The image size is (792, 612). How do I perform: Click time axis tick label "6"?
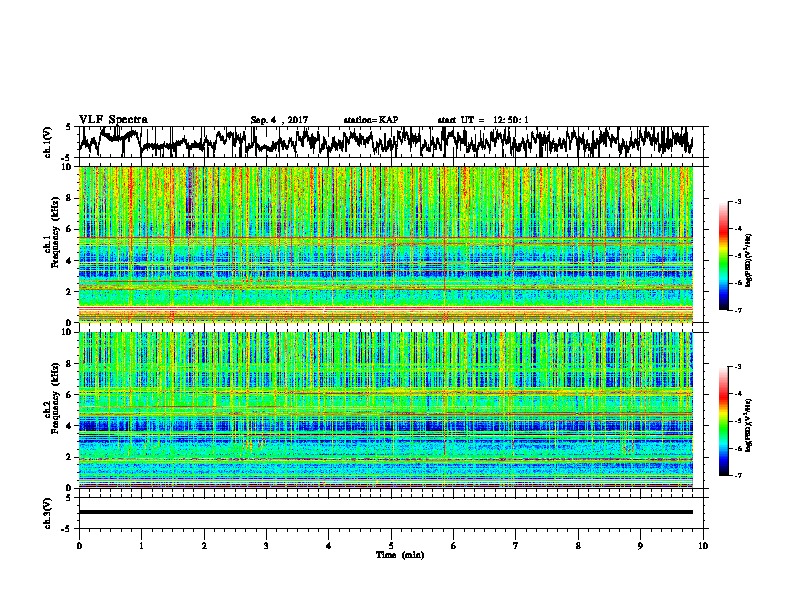click(454, 546)
